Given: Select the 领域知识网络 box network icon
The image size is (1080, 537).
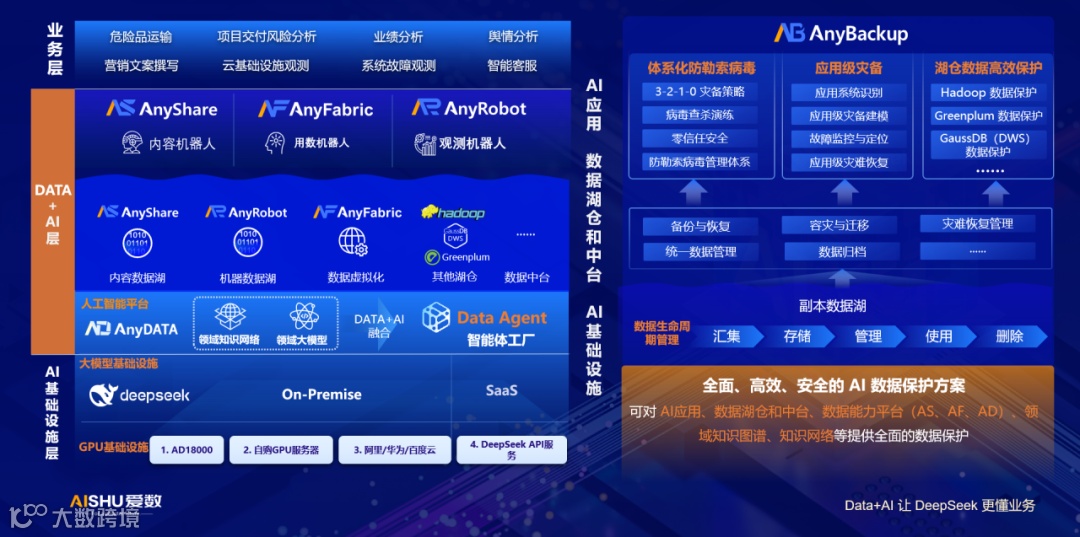Looking at the screenshot, I should (230, 316).
